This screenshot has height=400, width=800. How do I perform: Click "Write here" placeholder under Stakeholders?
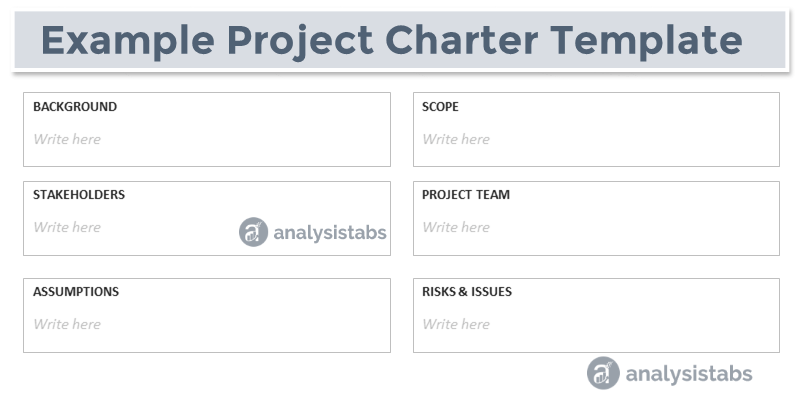click(67, 227)
